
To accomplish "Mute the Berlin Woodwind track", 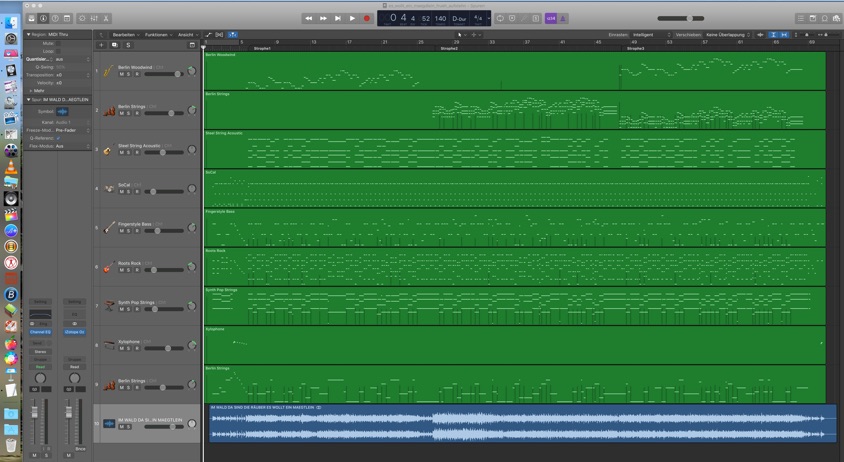I will point(122,74).
